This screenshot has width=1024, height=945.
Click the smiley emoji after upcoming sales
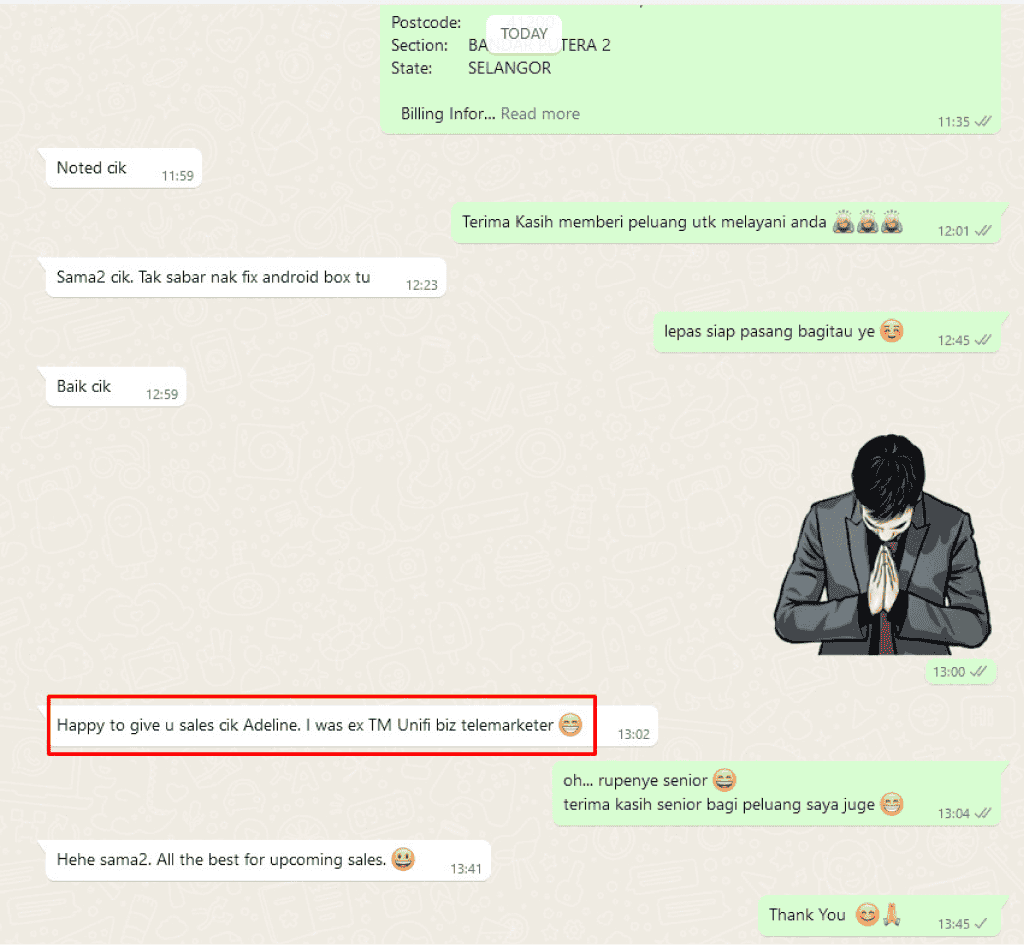pyautogui.click(x=403, y=859)
